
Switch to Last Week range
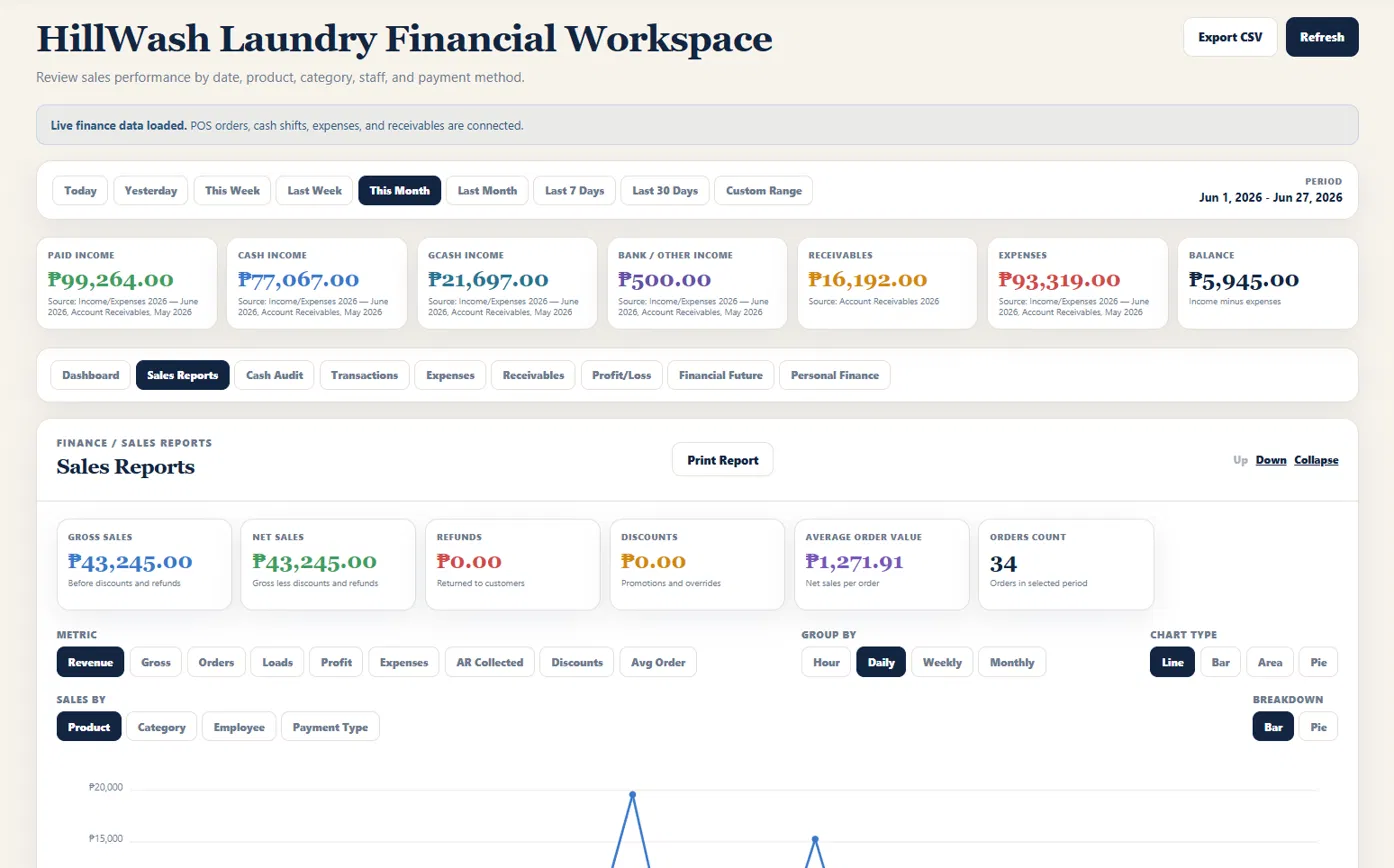315,190
